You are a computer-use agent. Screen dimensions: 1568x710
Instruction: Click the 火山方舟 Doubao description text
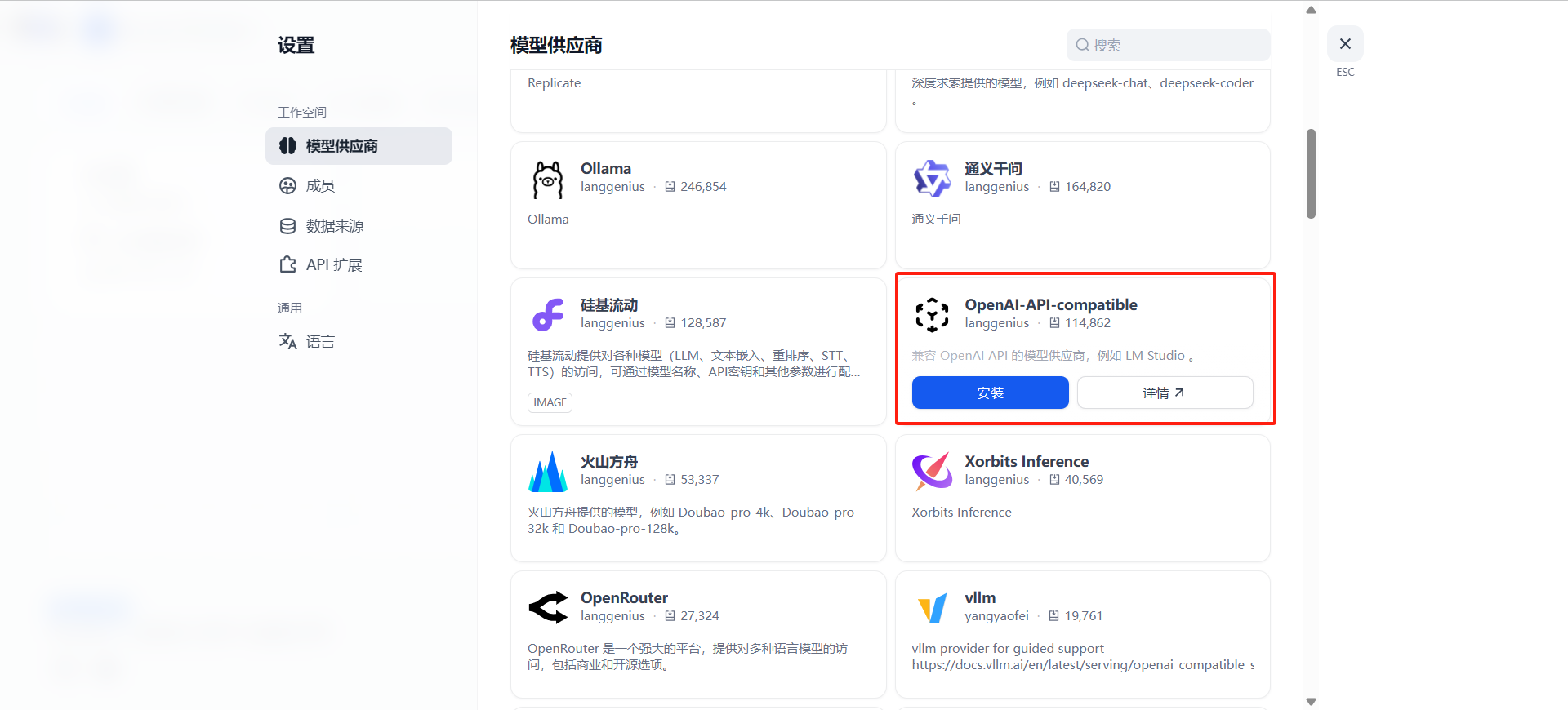(693, 521)
